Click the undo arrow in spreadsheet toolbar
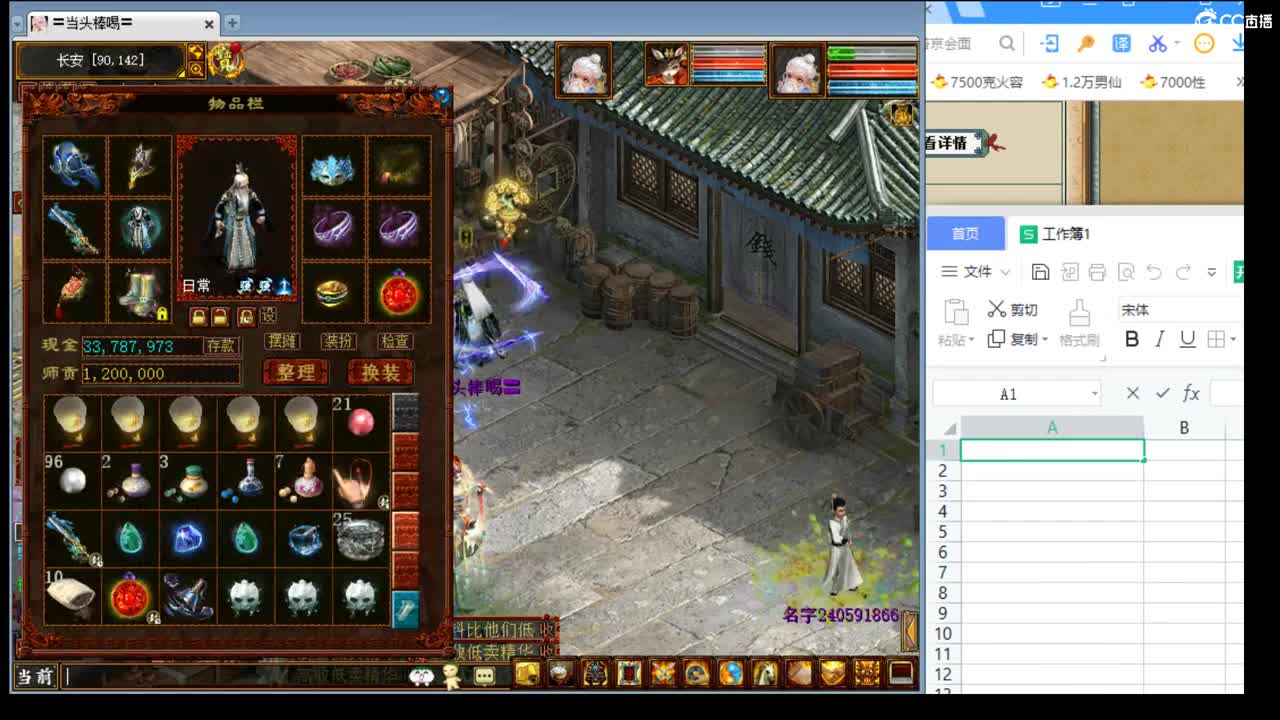The image size is (1280, 720). click(x=1155, y=272)
